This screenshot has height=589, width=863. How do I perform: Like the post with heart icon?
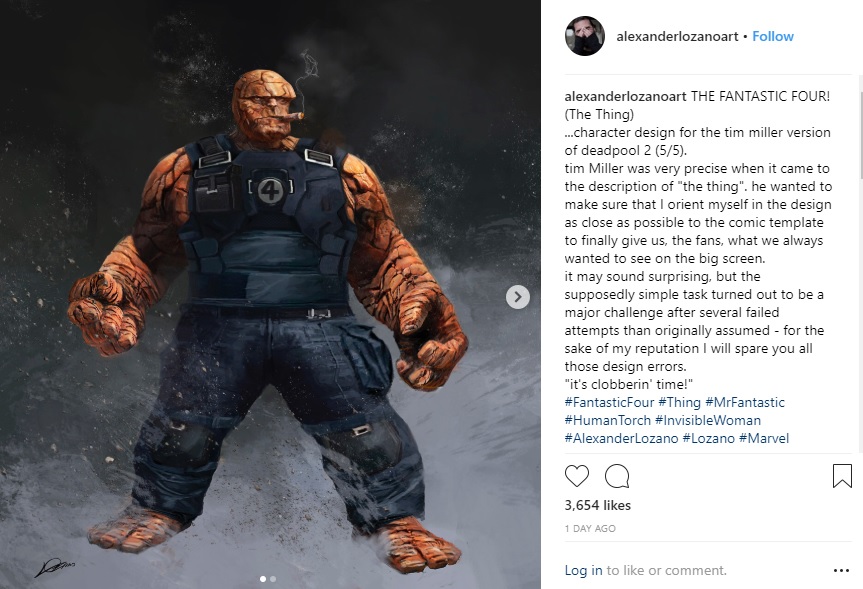pos(577,476)
